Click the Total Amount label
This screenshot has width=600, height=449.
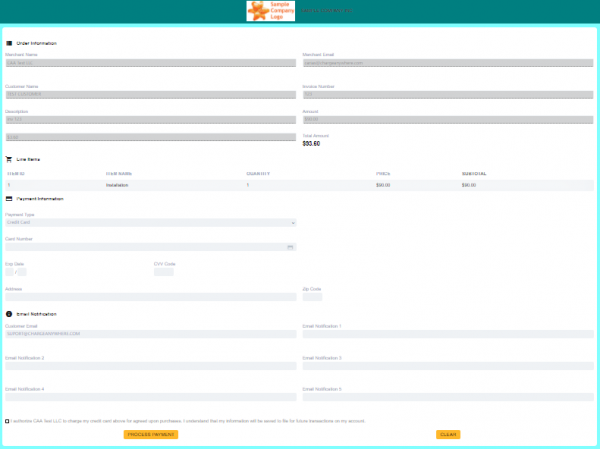(316, 136)
